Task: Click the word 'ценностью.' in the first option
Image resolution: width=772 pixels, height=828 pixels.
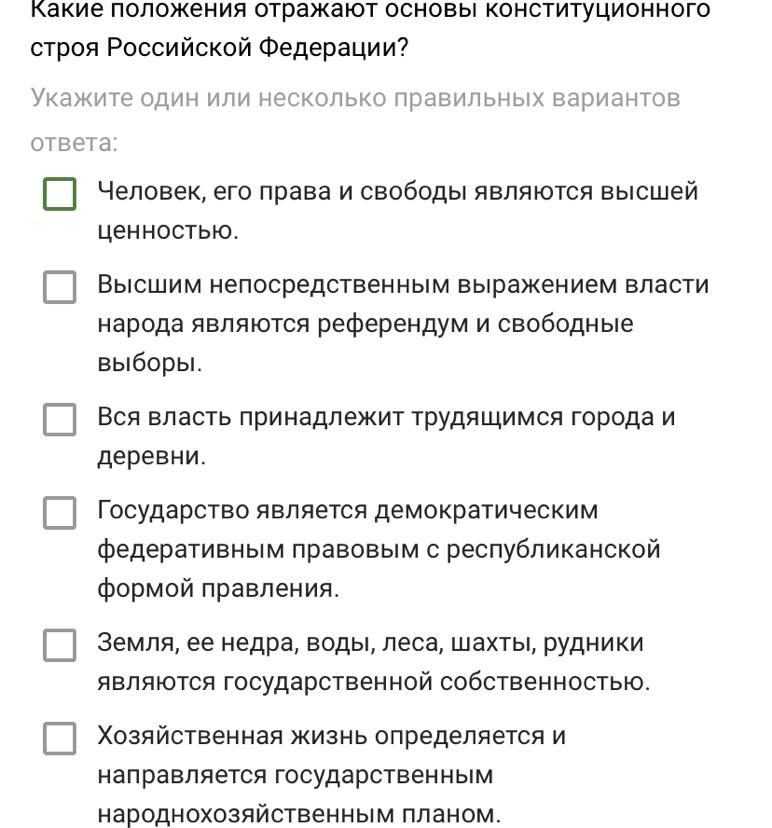Action: point(168,231)
